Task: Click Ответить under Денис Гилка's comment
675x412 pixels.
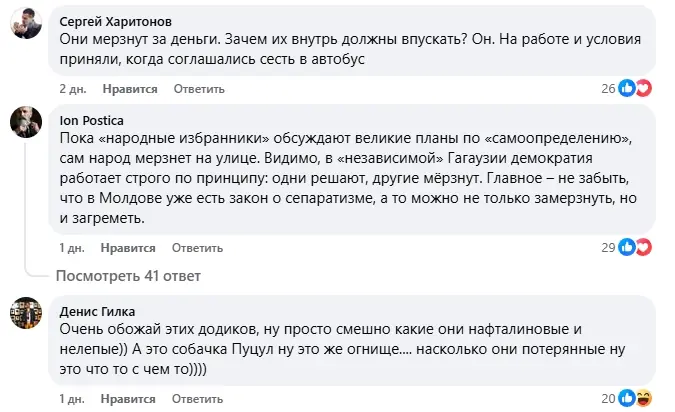Action: coord(197,399)
